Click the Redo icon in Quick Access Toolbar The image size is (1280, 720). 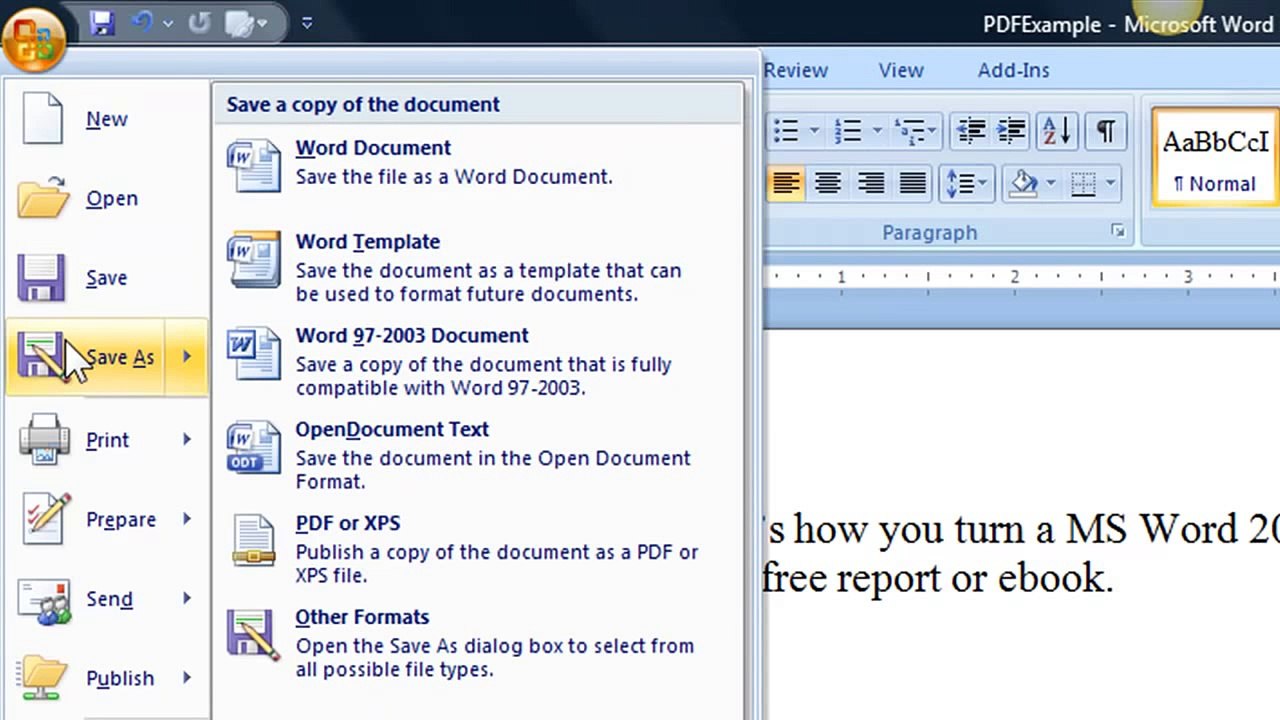click(x=199, y=23)
